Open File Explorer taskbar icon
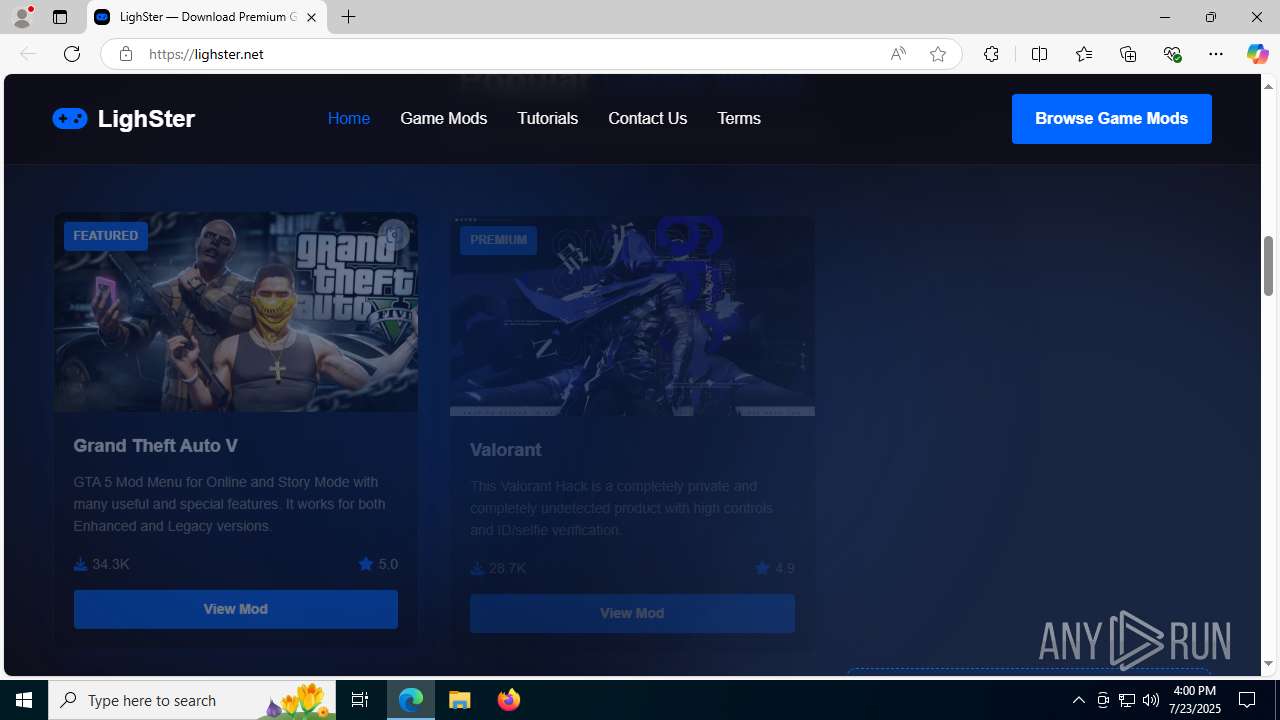 pos(460,700)
